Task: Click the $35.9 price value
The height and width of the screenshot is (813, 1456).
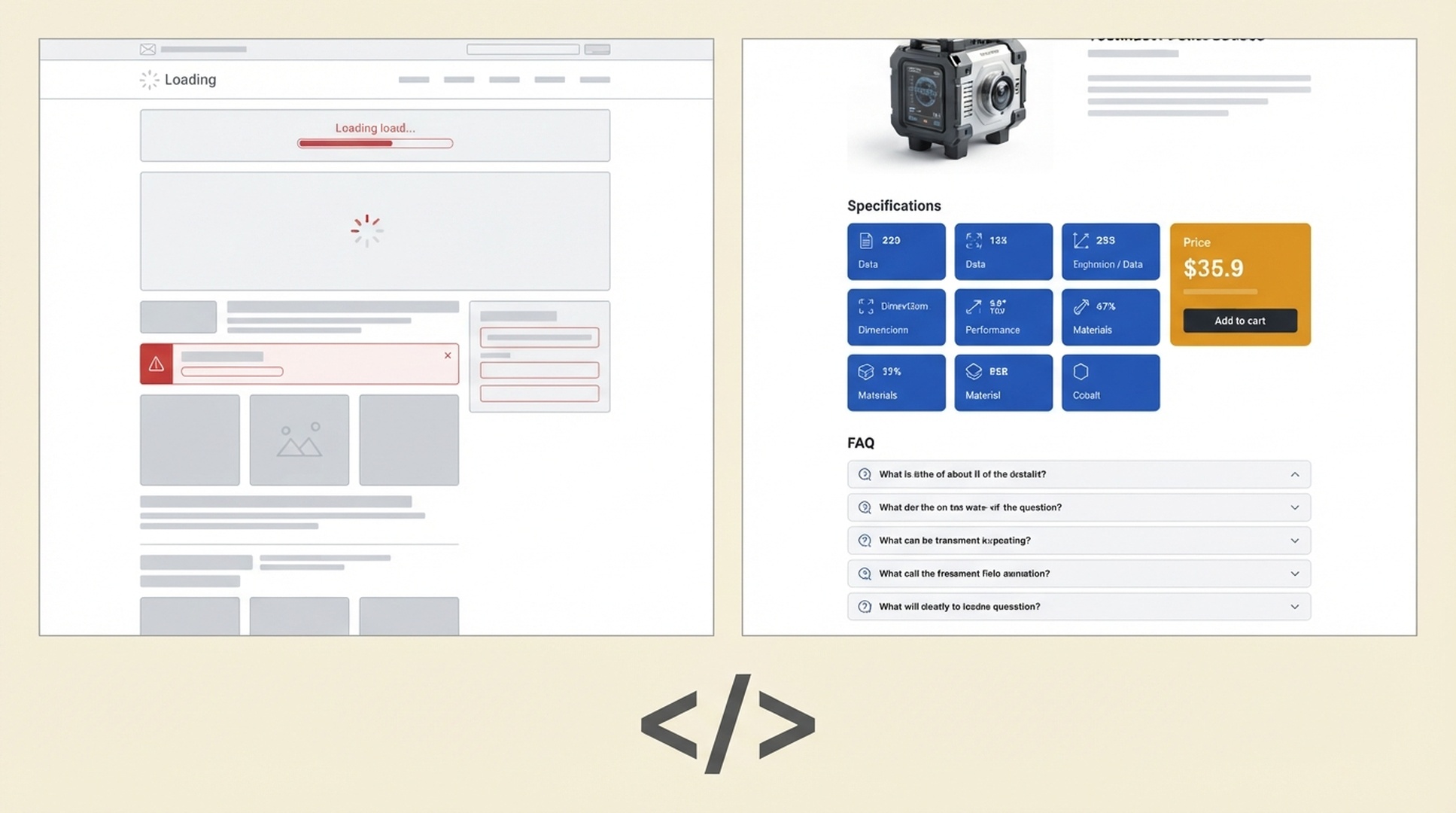Action: 1214,268
